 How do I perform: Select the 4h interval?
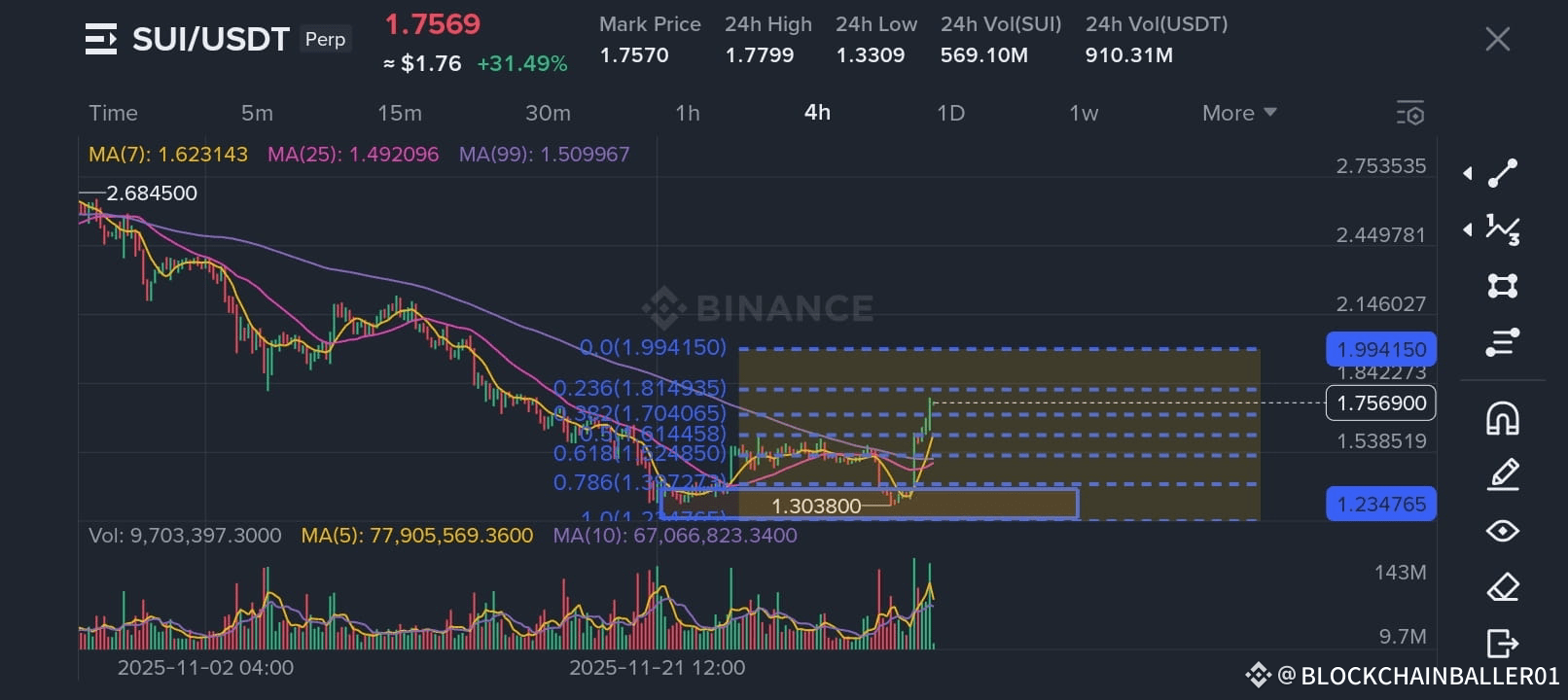pyautogui.click(x=817, y=113)
